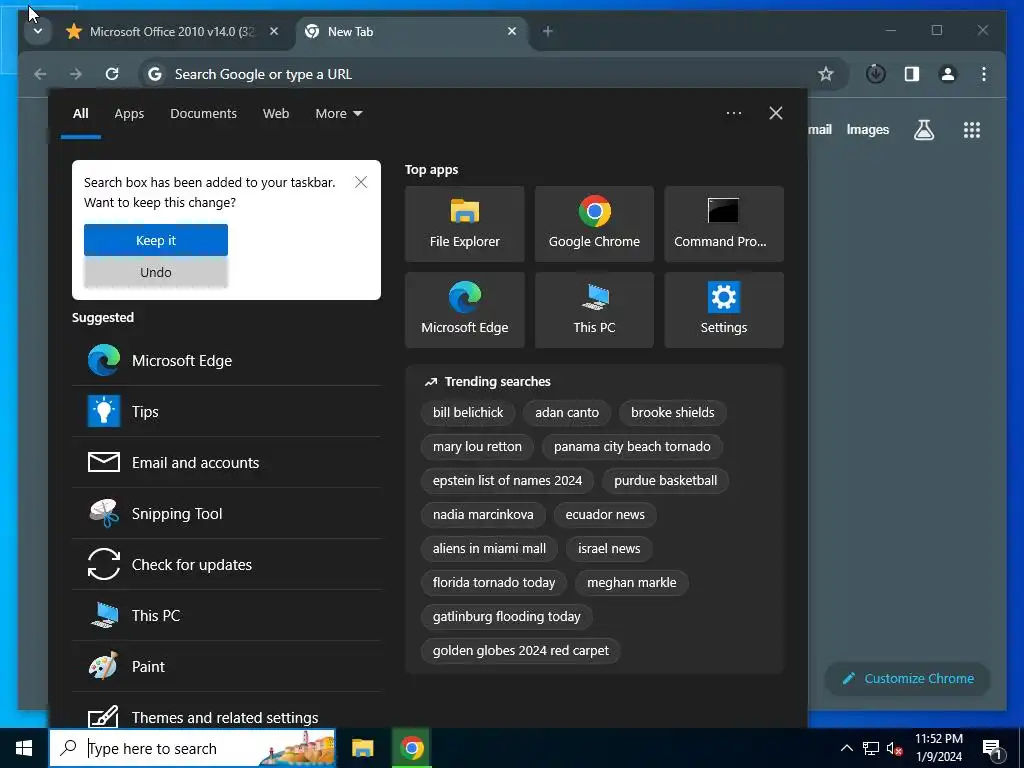The width and height of the screenshot is (1024, 768).
Task: Open Settings tile in Top apps
Action: [x=724, y=310]
